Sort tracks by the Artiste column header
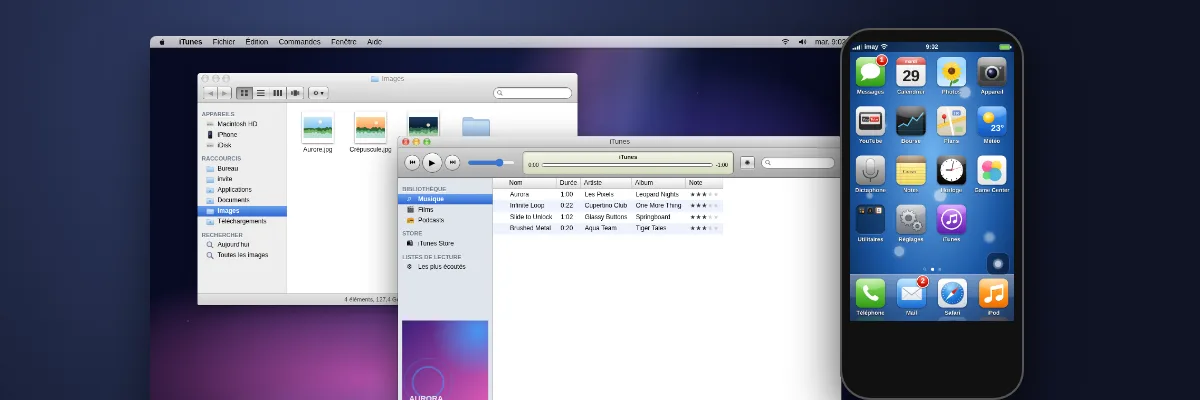Viewport: 1200px width, 400px height. coord(607,183)
